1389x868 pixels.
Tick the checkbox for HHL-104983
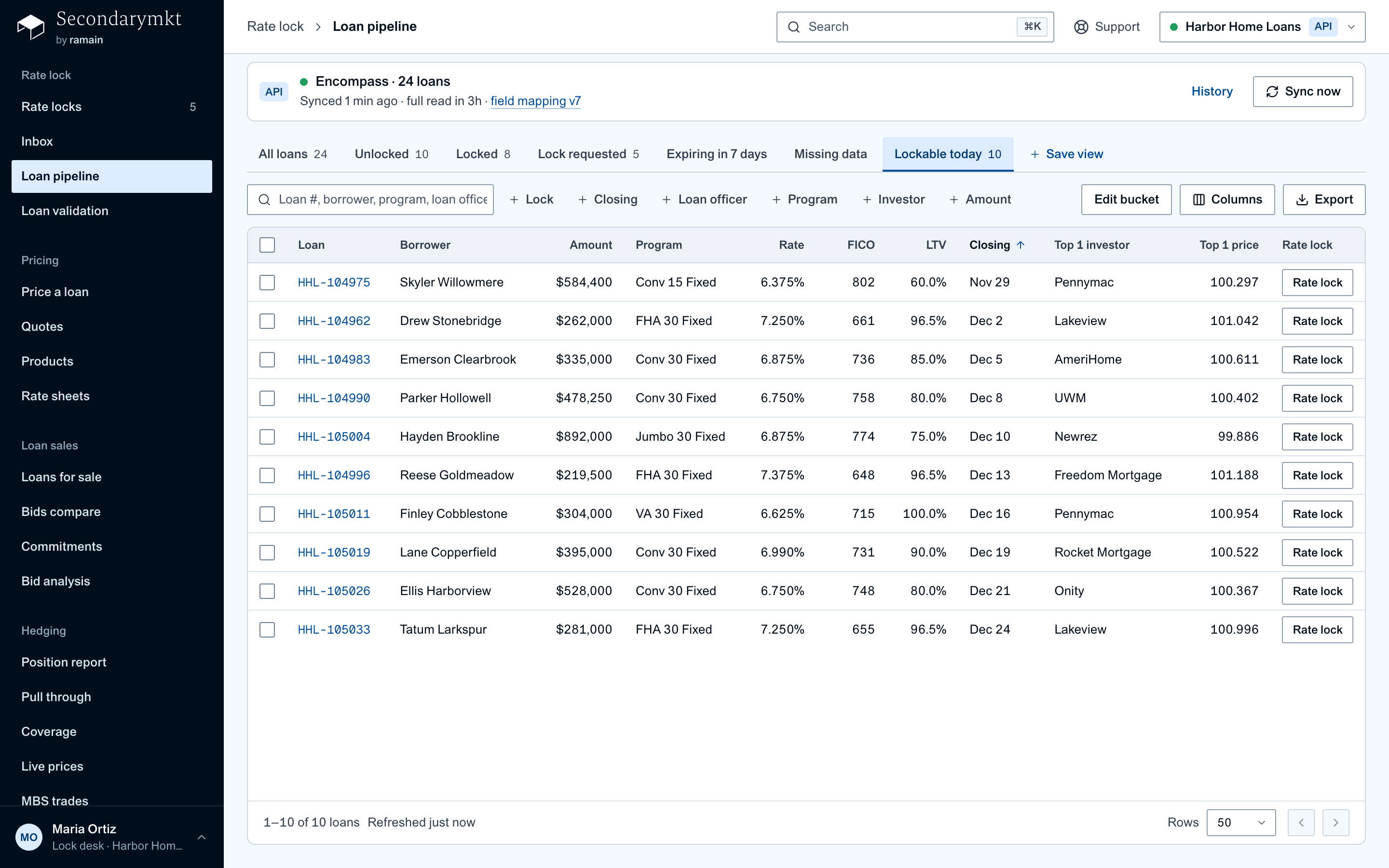(267, 359)
